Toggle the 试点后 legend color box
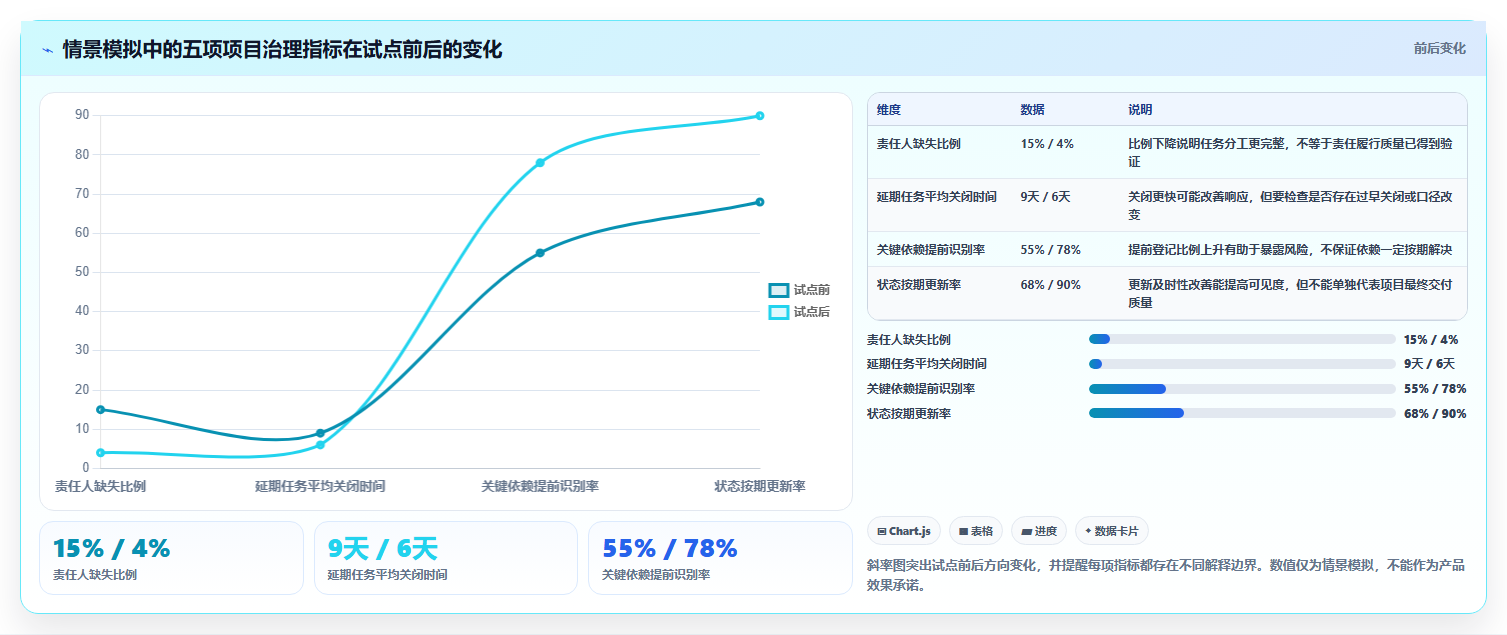The image size is (1507, 635). [x=778, y=312]
